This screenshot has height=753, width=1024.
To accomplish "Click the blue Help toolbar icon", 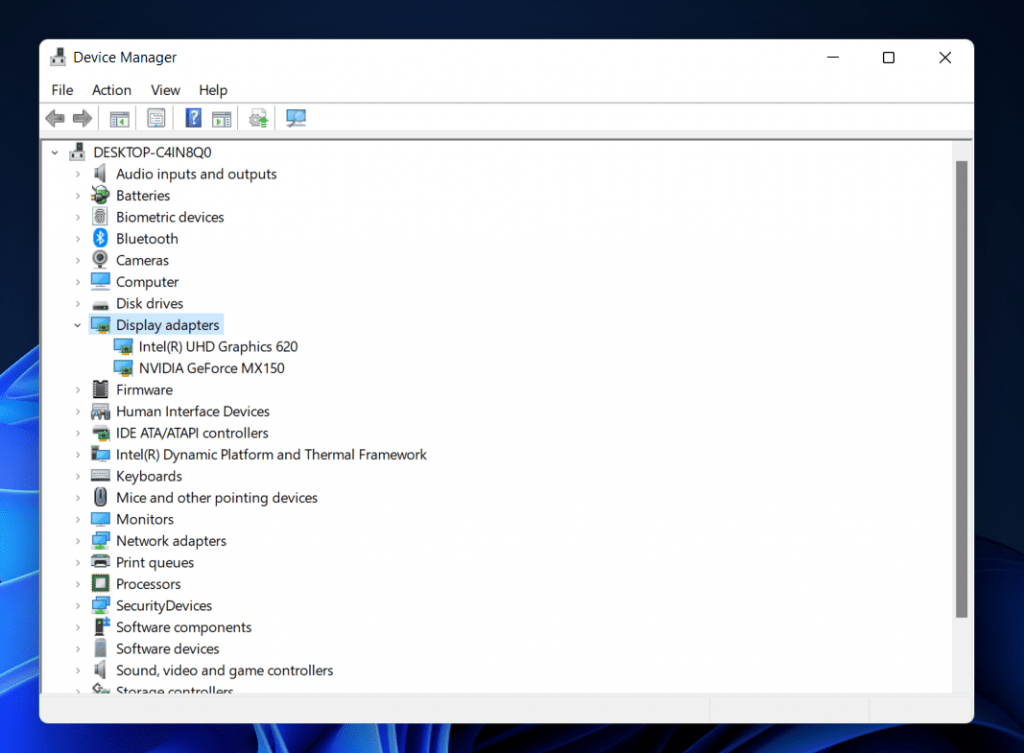I will pos(193,119).
